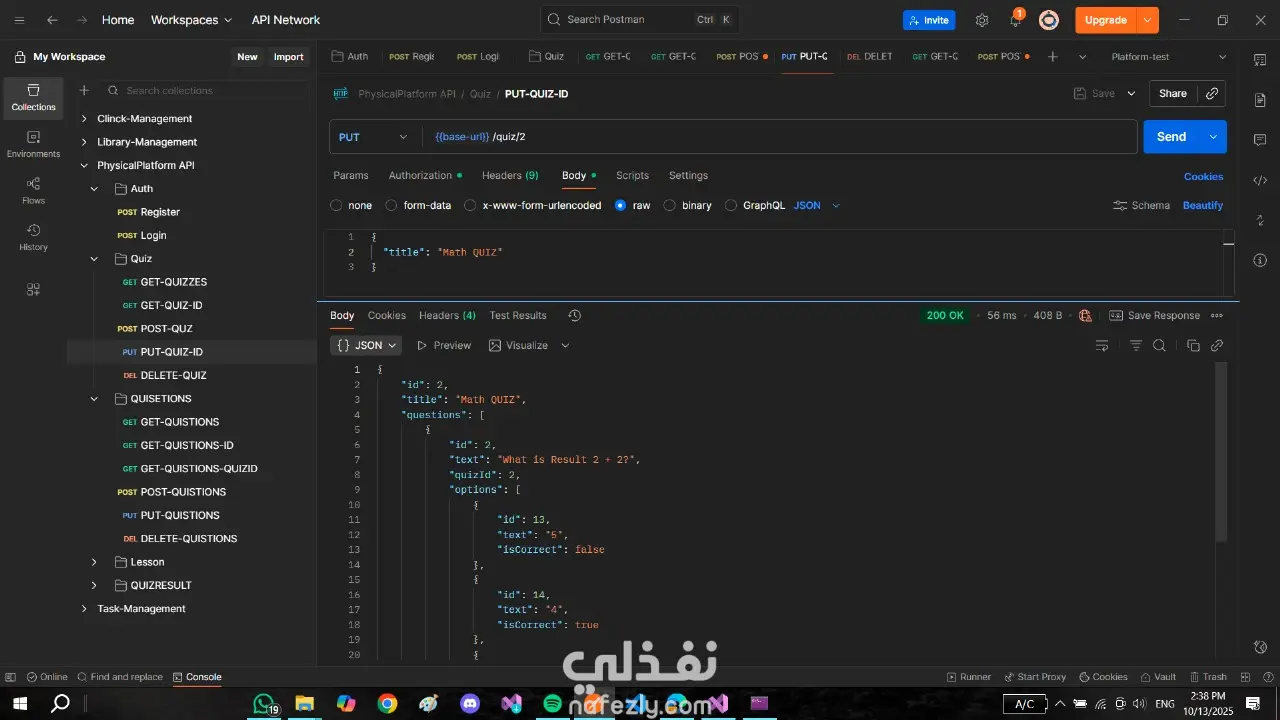Screen dimensions: 1280x720
Task: Open the network warning globe icon
Action: (x=1086, y=315)
